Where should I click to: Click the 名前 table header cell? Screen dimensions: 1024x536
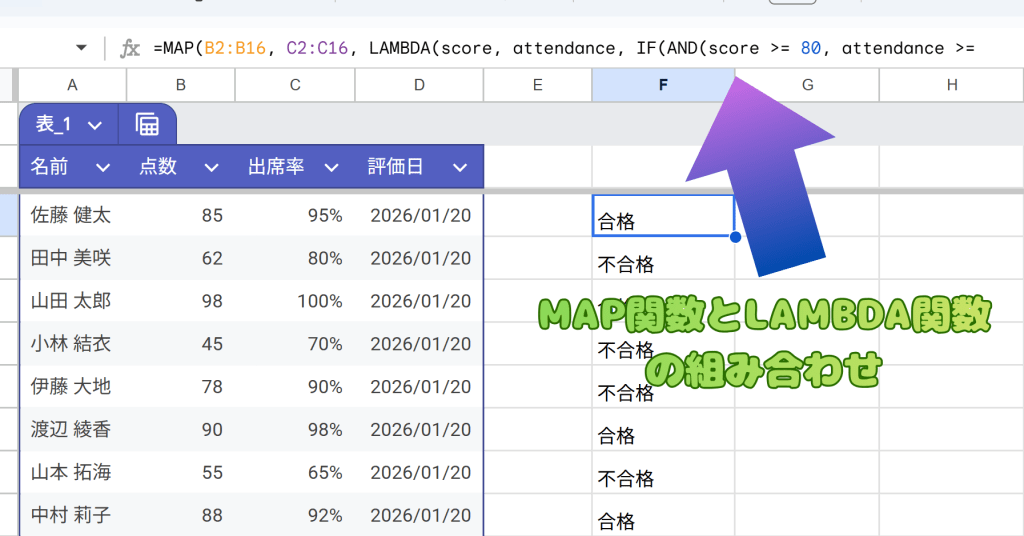pyautogui.click(x=72, y=167)
